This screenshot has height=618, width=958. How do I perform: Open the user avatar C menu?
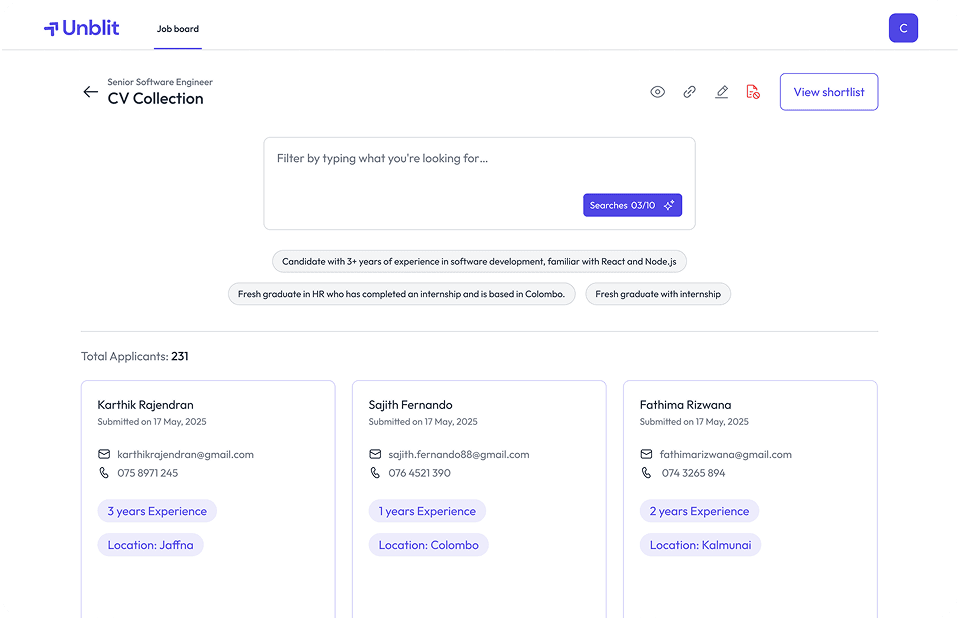click(903, 28)
